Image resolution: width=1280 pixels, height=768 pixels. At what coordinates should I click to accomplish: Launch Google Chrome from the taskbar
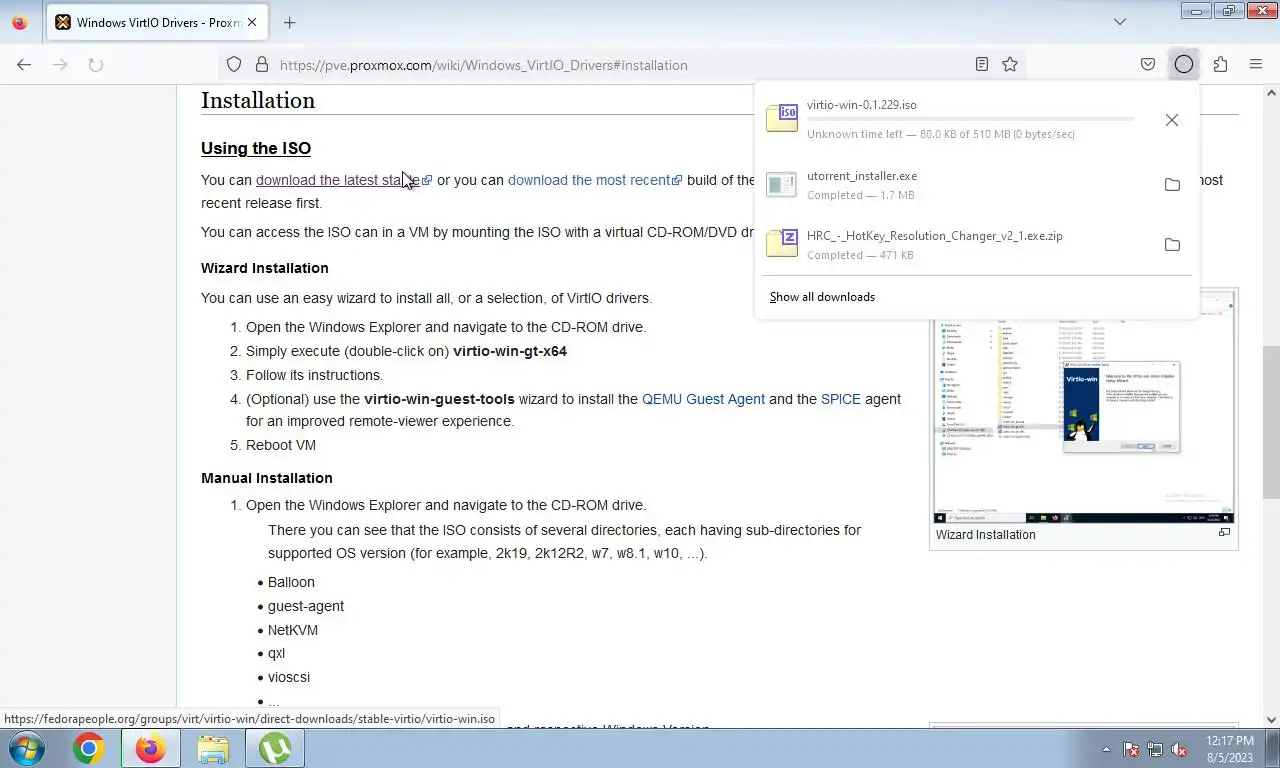point(88,748)
